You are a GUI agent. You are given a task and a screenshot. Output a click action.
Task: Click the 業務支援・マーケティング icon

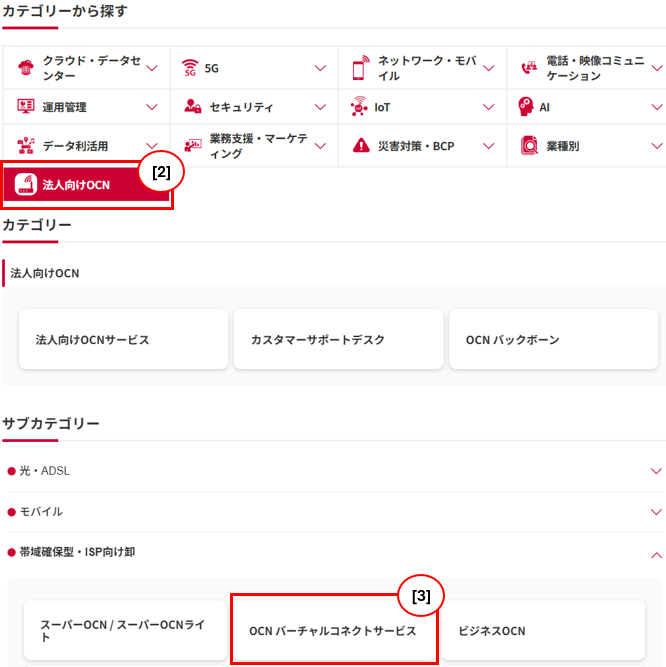click(193, 145)
